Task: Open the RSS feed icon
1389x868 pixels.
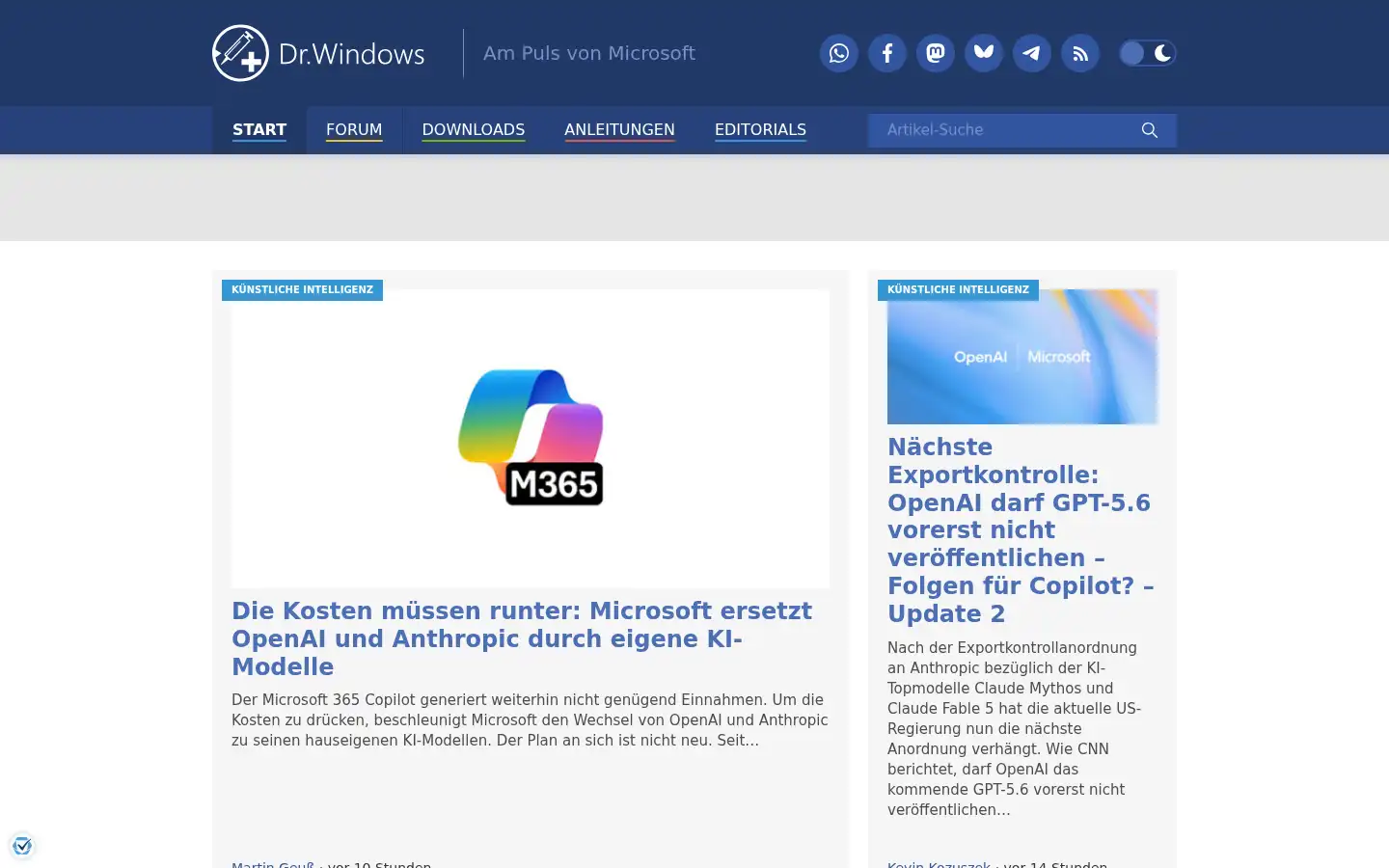Action: (1080, 53)
